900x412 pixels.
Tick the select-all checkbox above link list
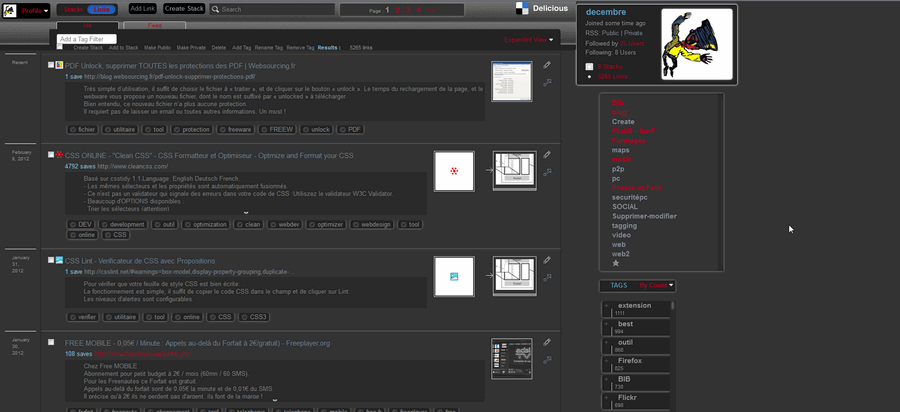pyautogui.click(x=60, y=47)
